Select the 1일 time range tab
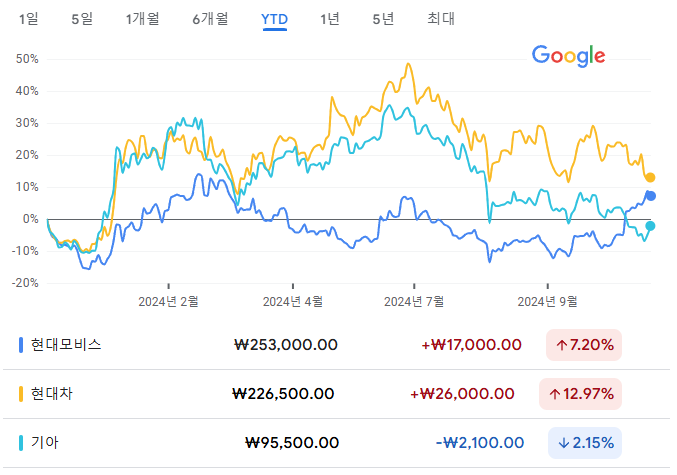Image resolution: width=677 pixels, height=475 pixels. pyautogui.click(x=28, y=19)
